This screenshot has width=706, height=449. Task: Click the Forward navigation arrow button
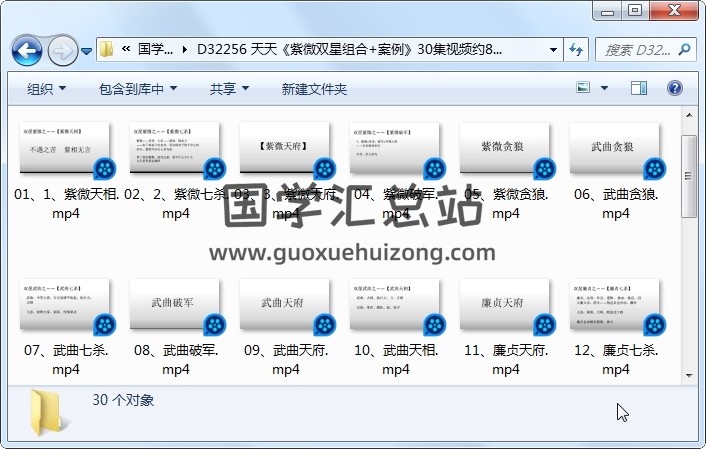62,49
